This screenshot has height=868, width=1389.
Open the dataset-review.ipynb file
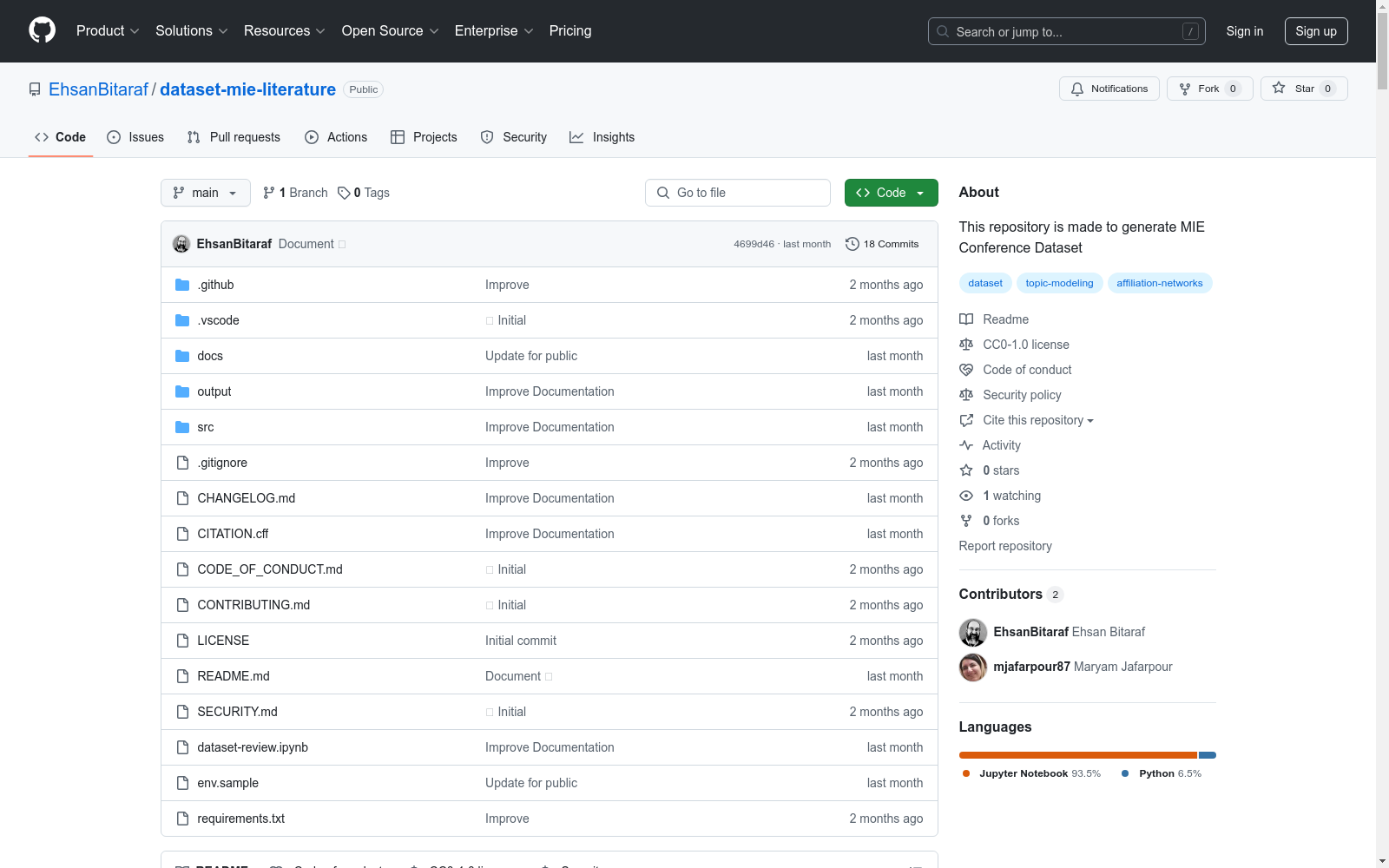253,747
